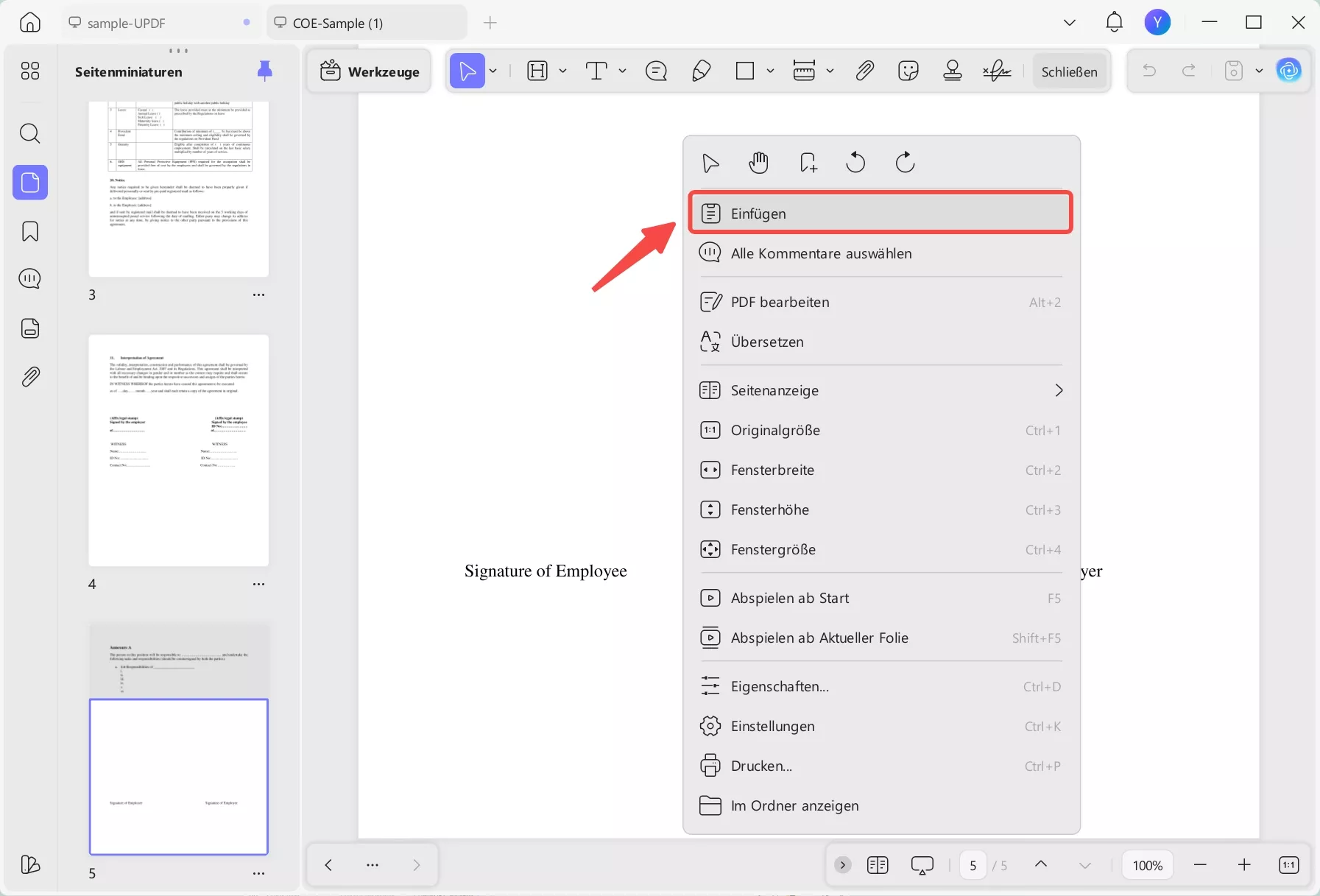Expand the highlight tool dropdown arrow
This screenshot has width=1320, height=896.
coord(562,71)
